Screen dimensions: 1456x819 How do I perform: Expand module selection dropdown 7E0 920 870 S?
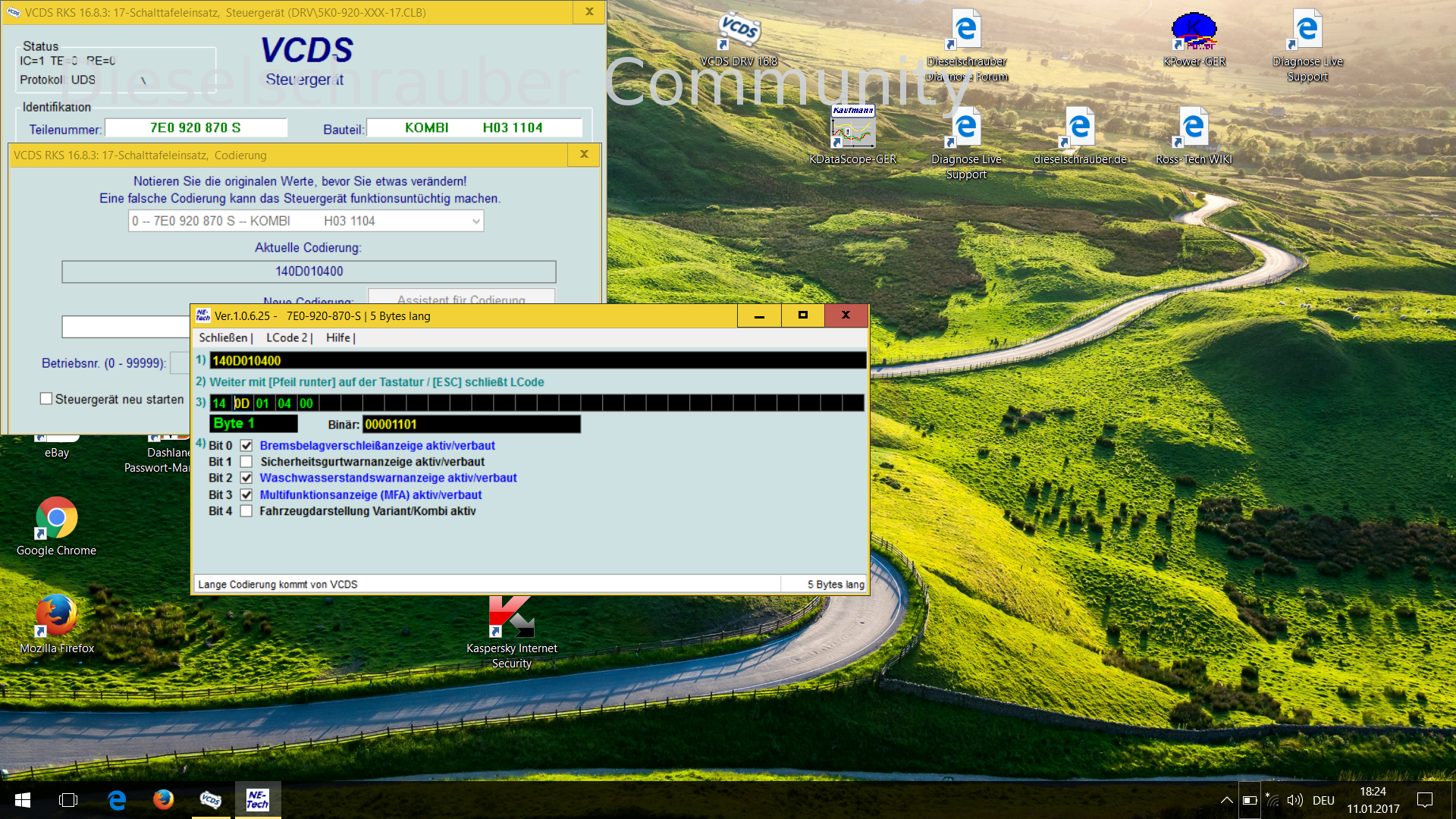(x=306, y=221)
